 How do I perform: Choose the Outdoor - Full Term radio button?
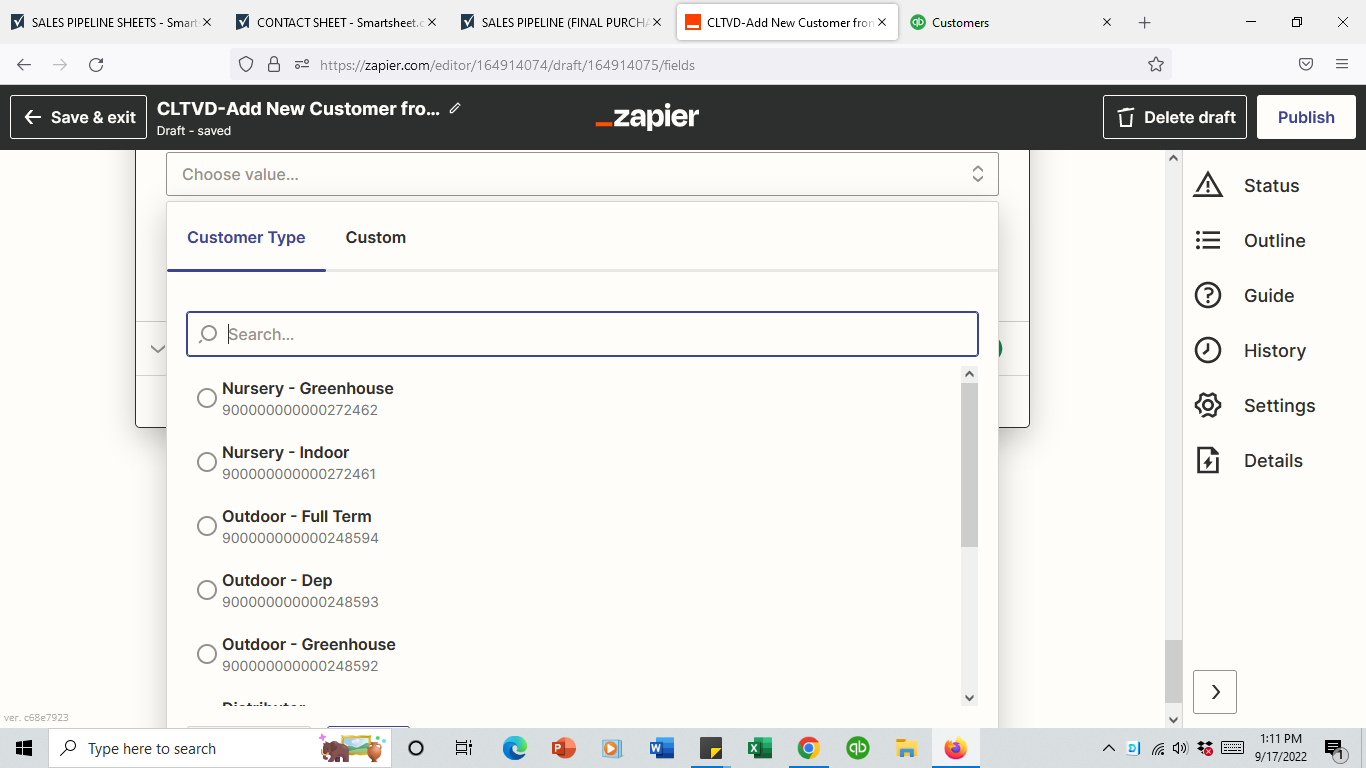[x=207, y=526]
